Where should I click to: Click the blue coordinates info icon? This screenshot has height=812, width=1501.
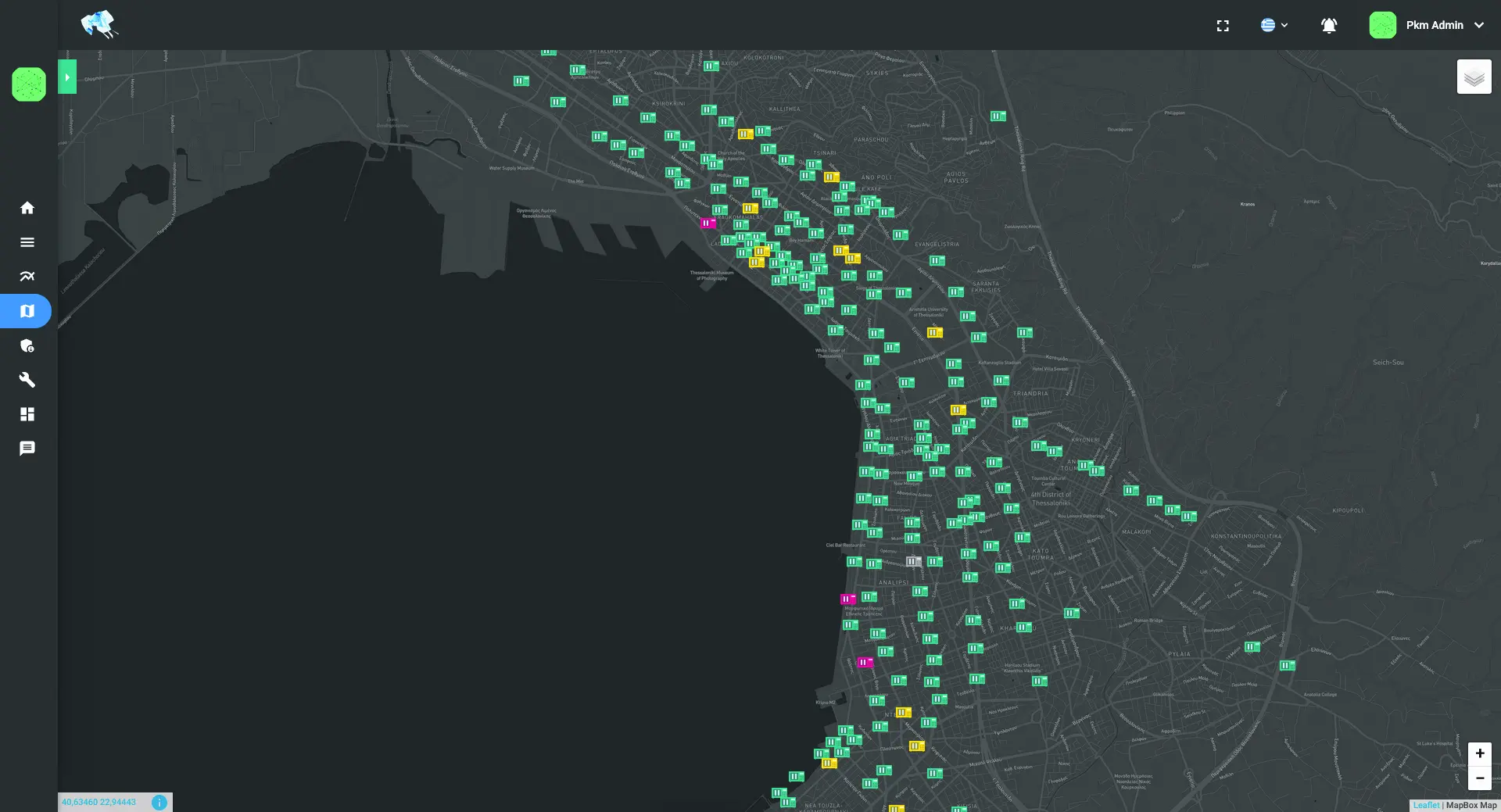click(x=159, y=803)
